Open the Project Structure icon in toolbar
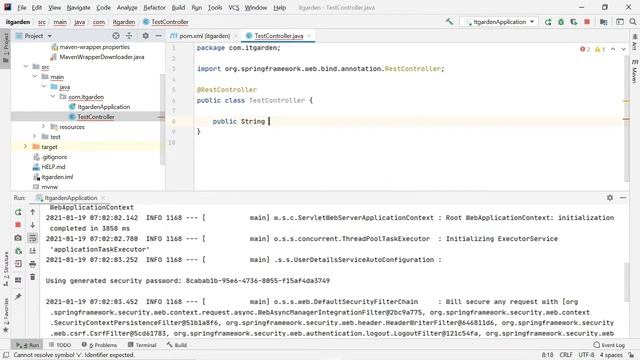The height and width of the screenshot is (360, 640). 604,22
